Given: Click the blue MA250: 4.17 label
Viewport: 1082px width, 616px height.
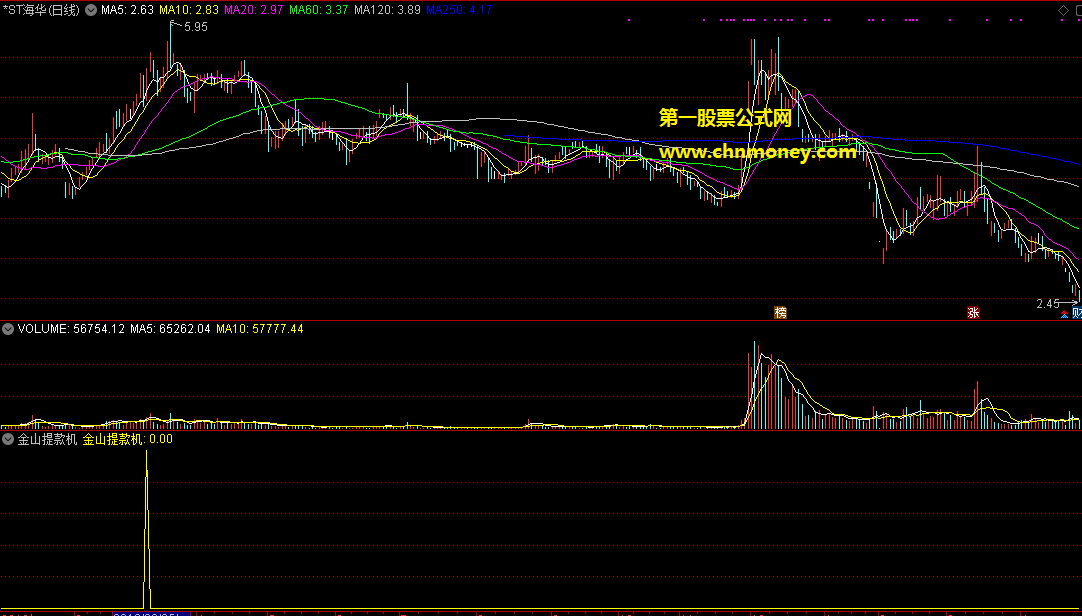Looking at the screenshot, I should (459, 10).
